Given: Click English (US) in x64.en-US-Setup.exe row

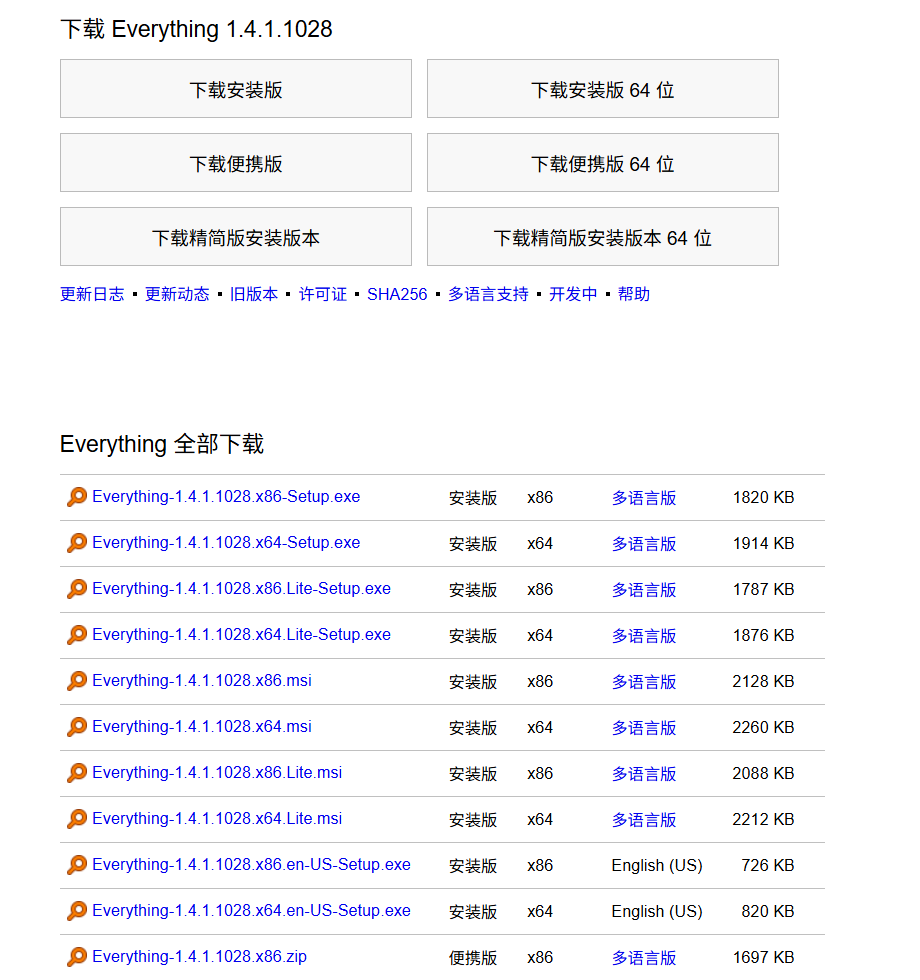Looking at the screenshot, I should [657, 912].
